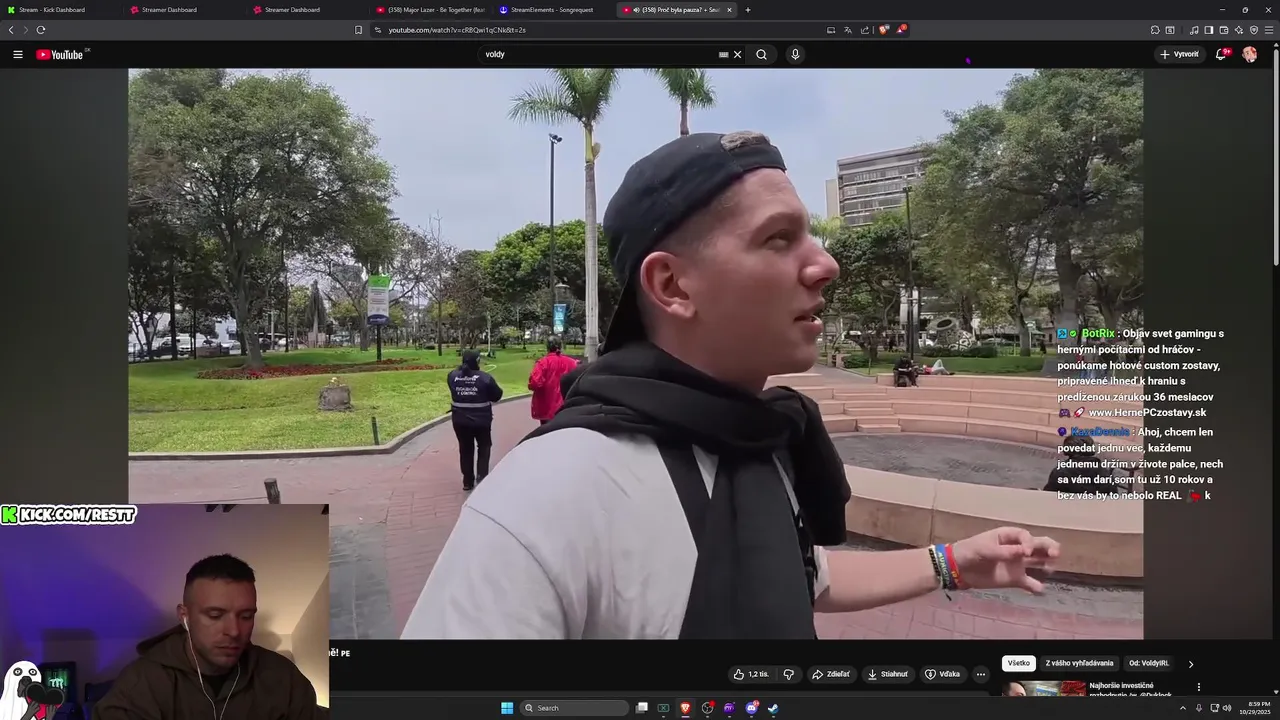Select the Všetko filter chip
The image size is (1280, 720).
1019,663
